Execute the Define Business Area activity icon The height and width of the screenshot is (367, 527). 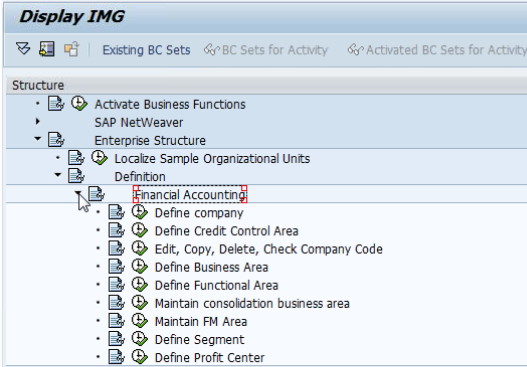pyautogui.click(x=139, y=267)
